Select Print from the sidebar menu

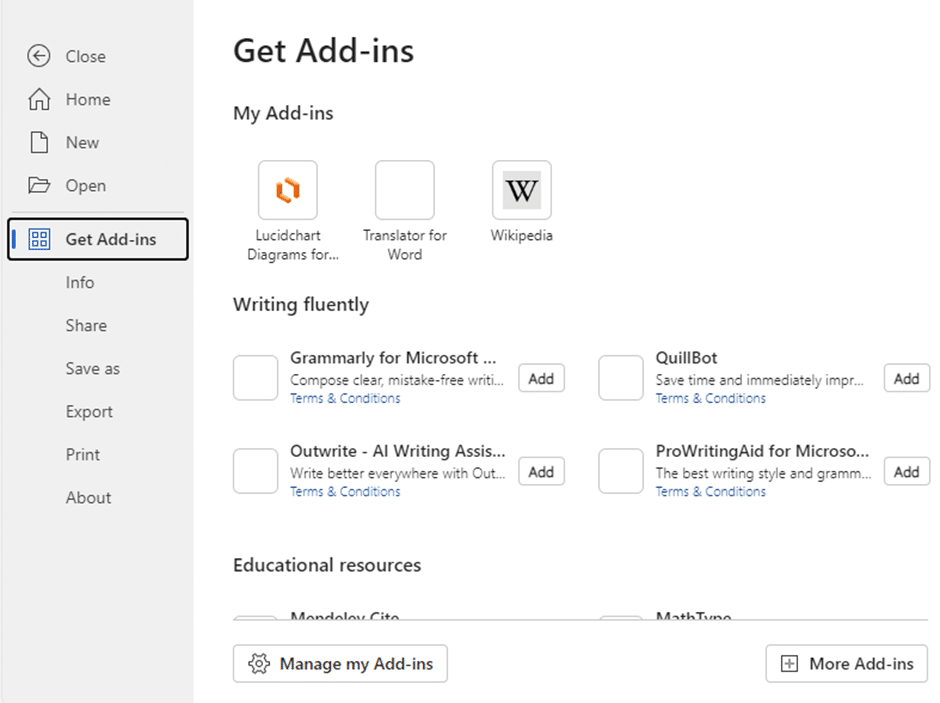point(82,454)
